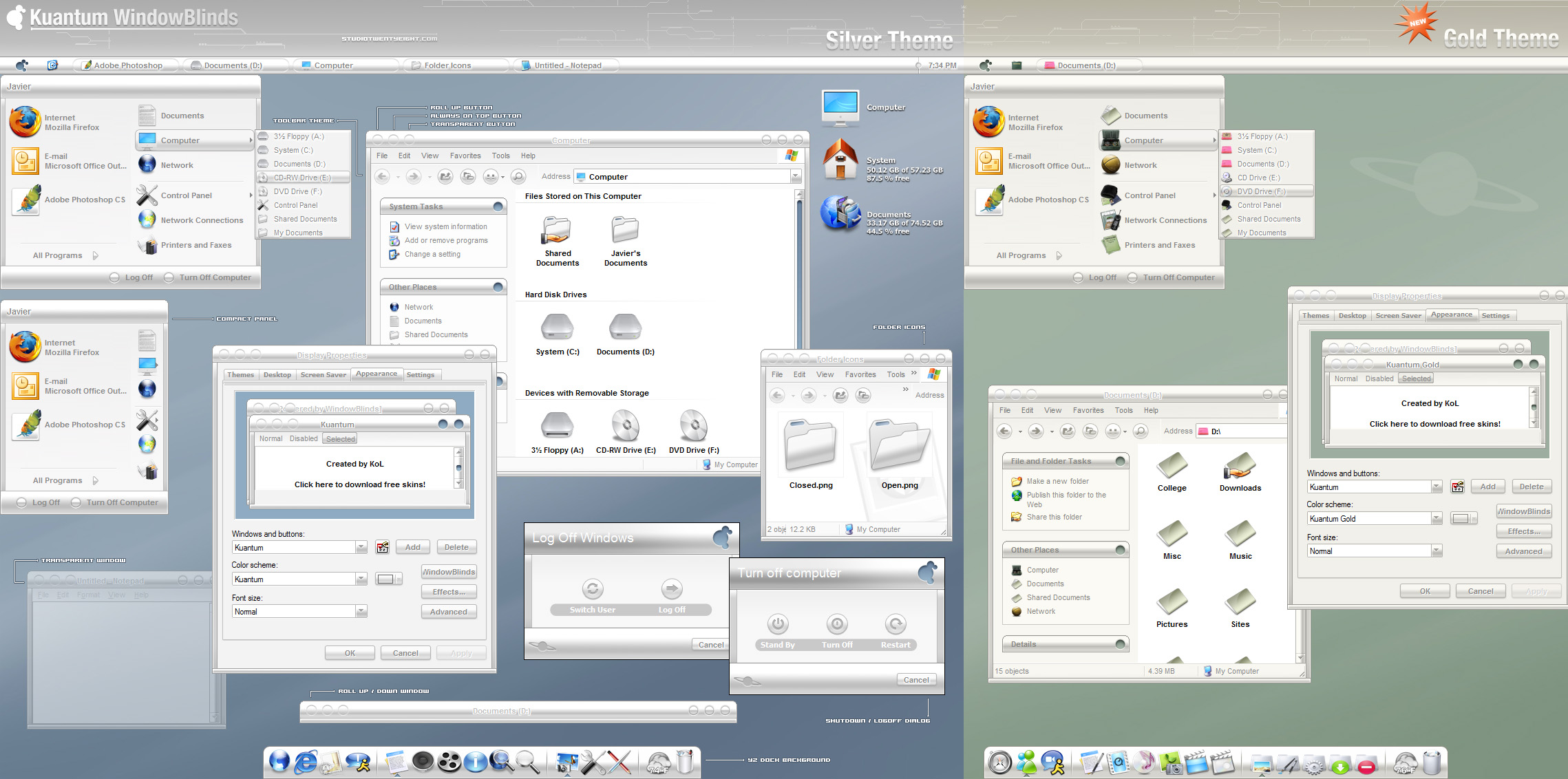
Task: Expand Details panel in Documents (D:) window
Action: pyautogui.click(x=1121, y=644)
